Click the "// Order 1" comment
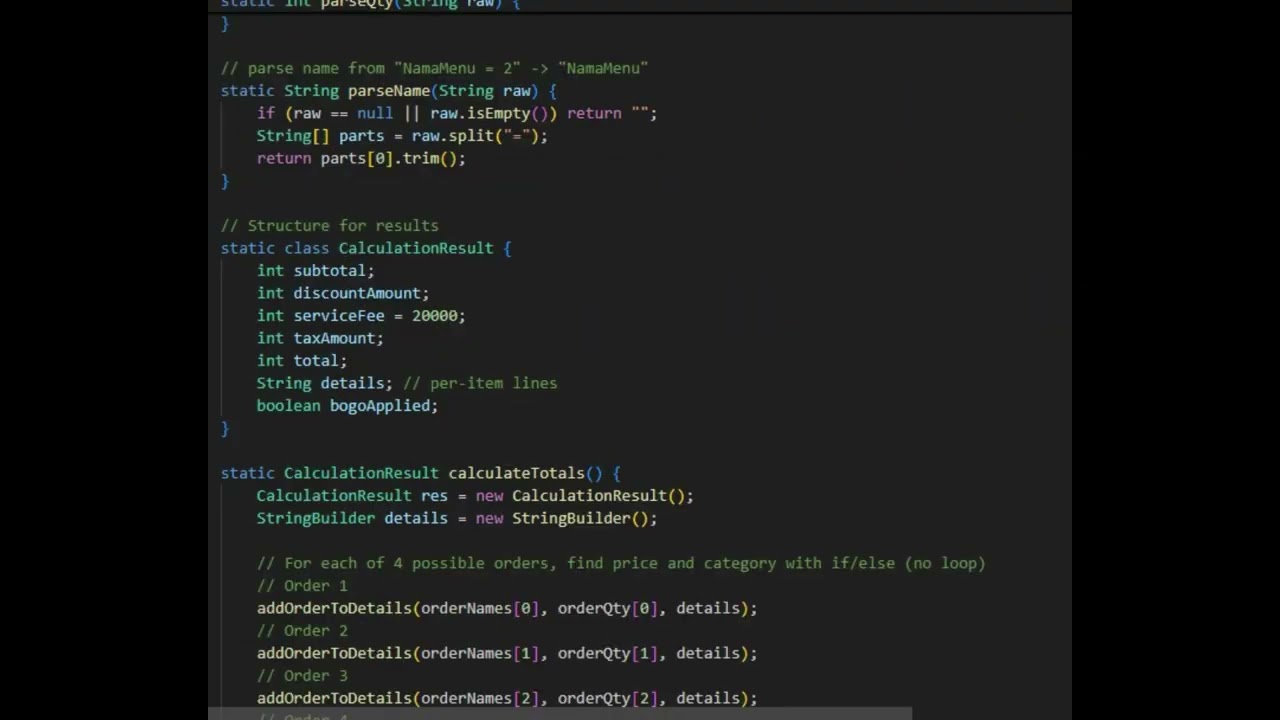Screen dimensions: 1280x720 click(301, 586)
